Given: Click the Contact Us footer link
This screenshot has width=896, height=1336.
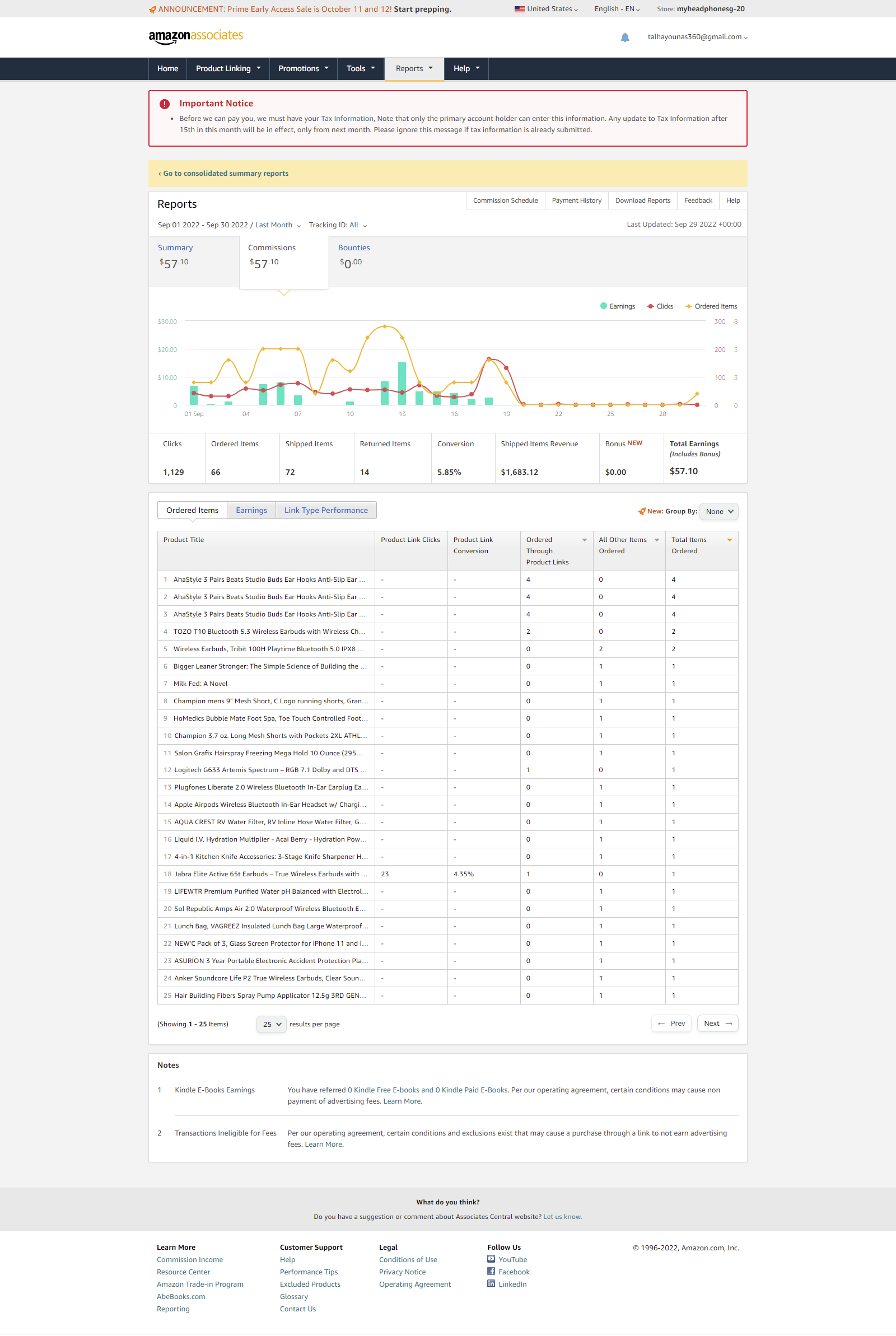Looking at the screenshot, I should click(298, 1309).
